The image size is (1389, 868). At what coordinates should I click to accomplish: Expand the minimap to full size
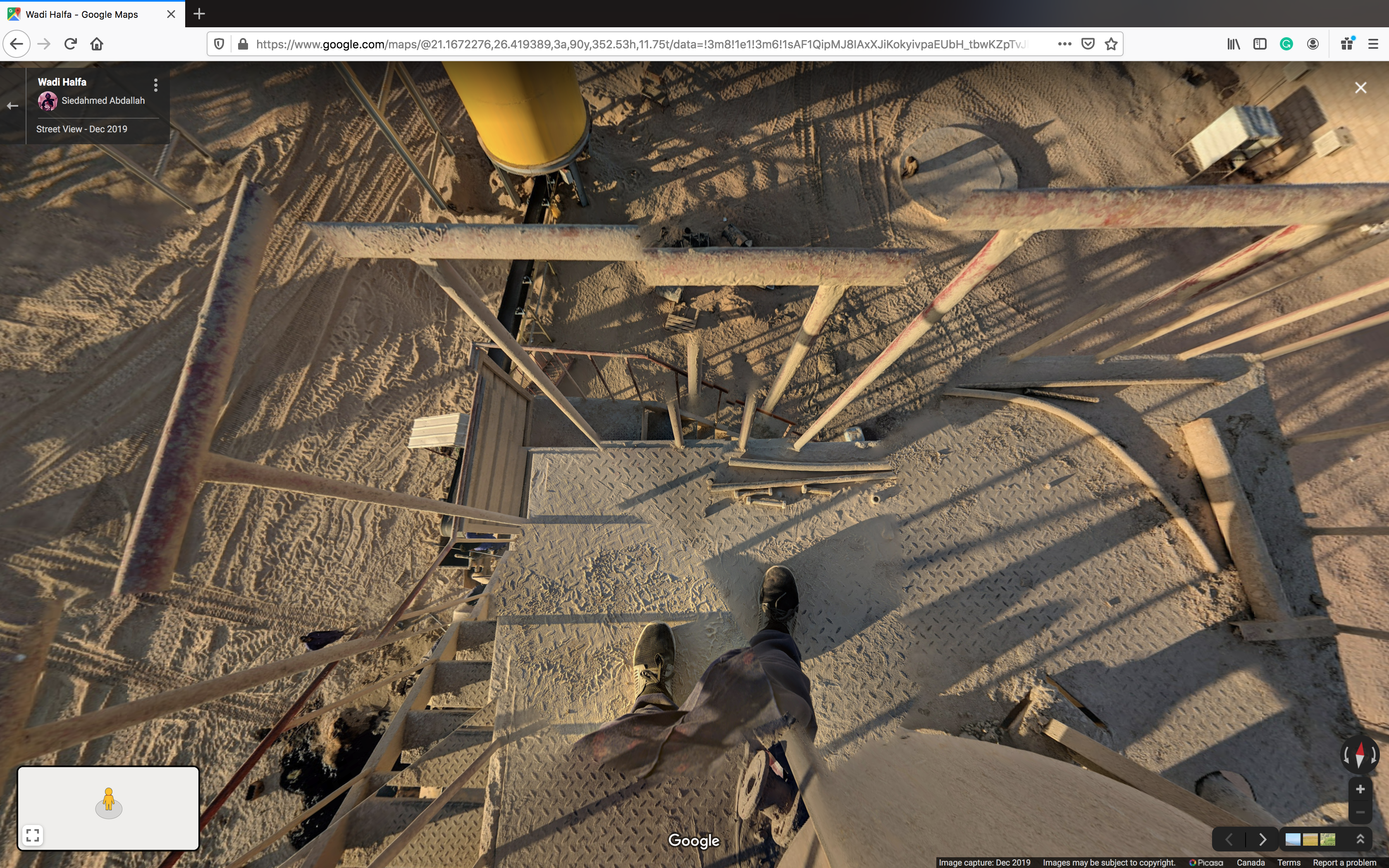pos(33,835)
